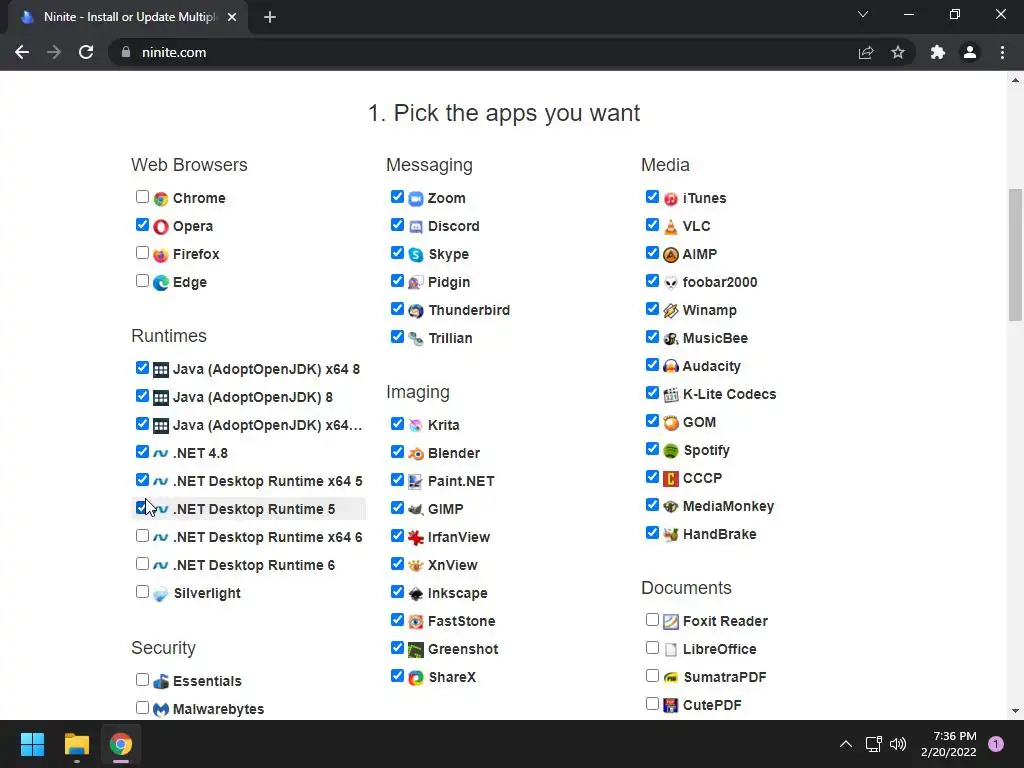Click the Inkscape icon
The width and height of the screenshot is (1024, 768).
[415, 594]
